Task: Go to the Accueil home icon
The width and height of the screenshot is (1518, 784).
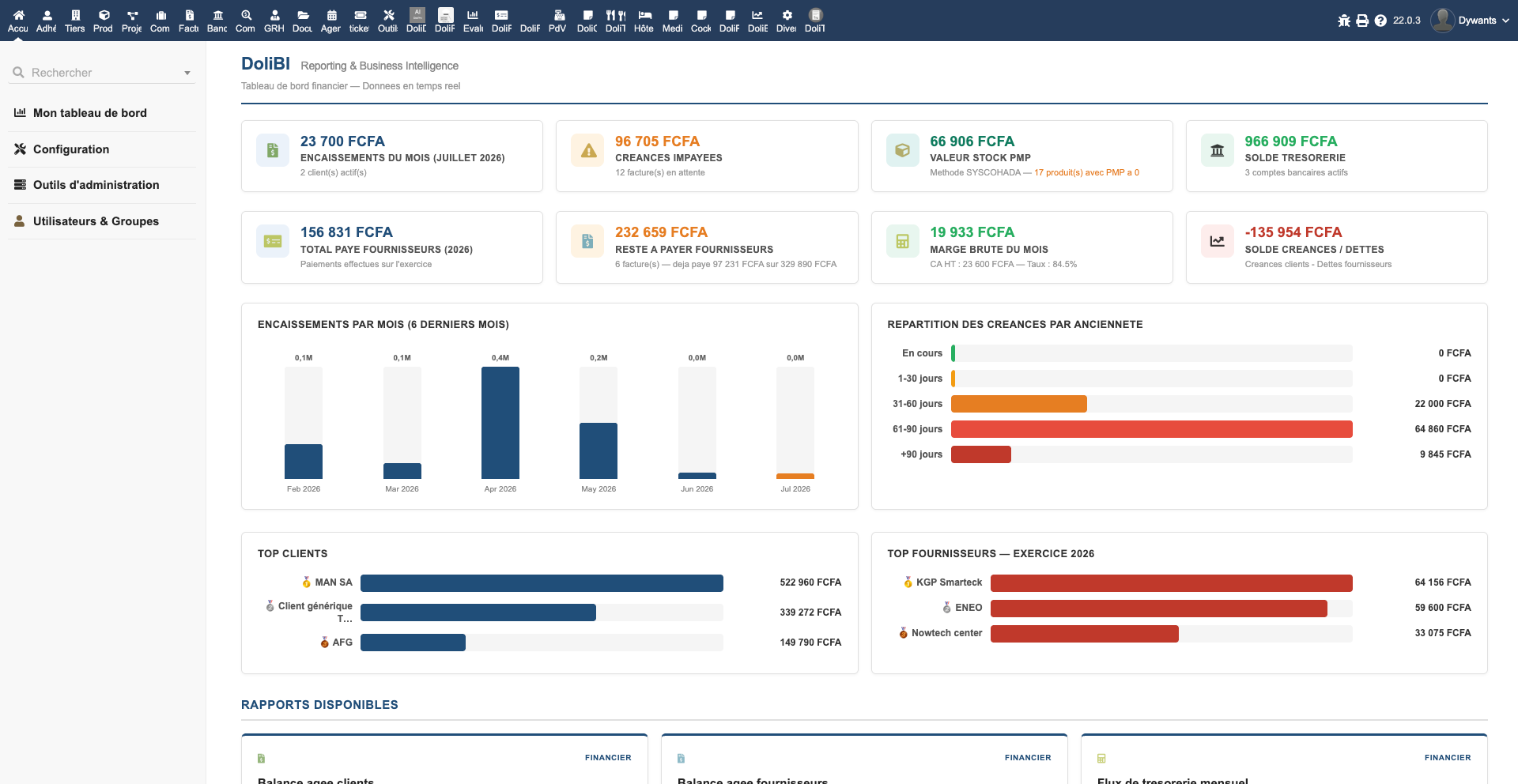Action: click(18, 21)
